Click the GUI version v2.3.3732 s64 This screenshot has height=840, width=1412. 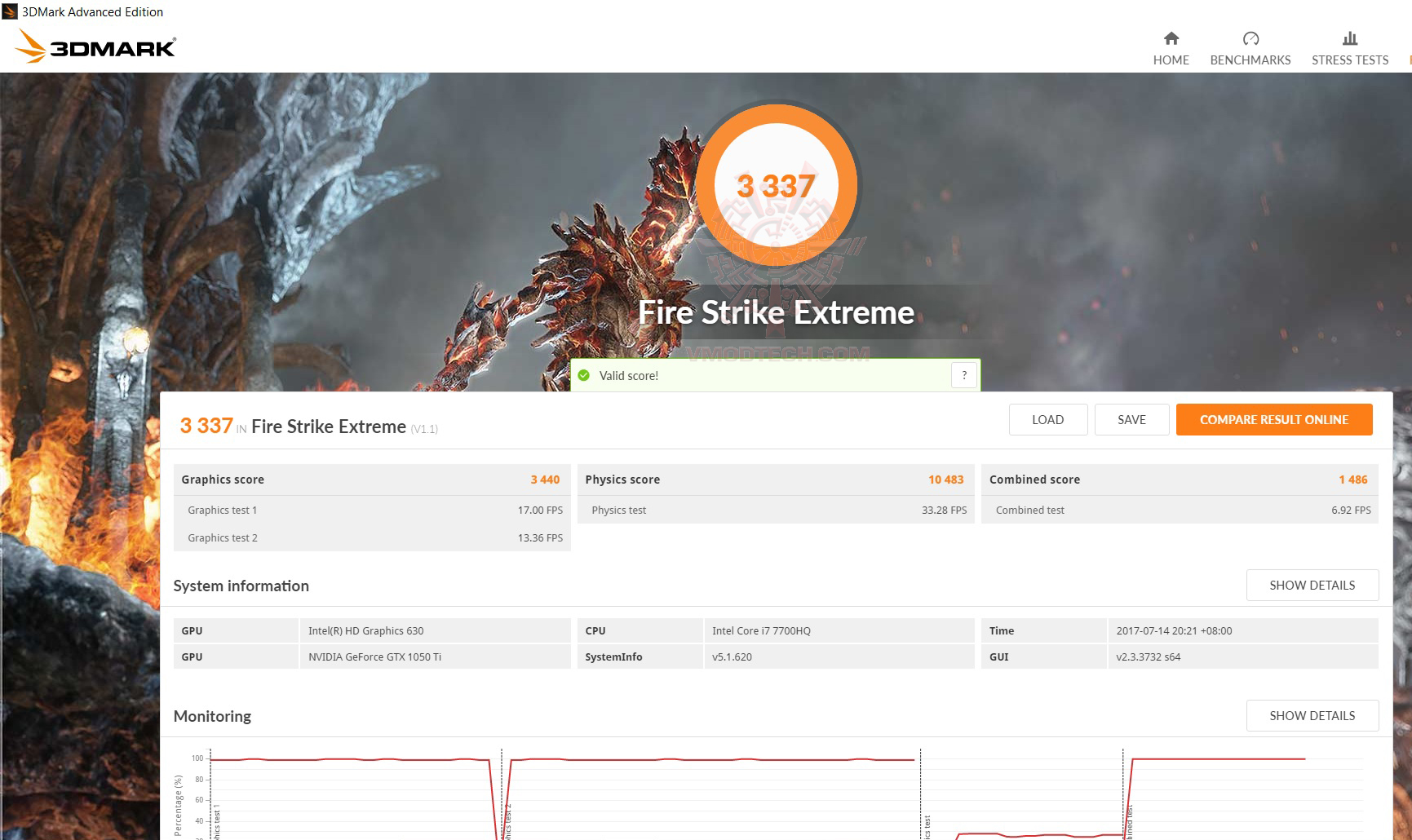1148,657
